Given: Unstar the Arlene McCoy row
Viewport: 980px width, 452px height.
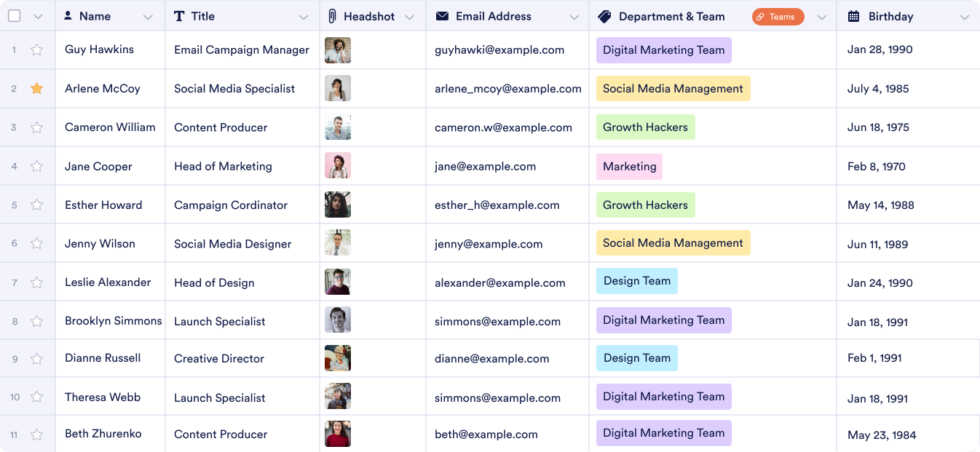Looking at the screenshot, I should (x=37, y=89).
